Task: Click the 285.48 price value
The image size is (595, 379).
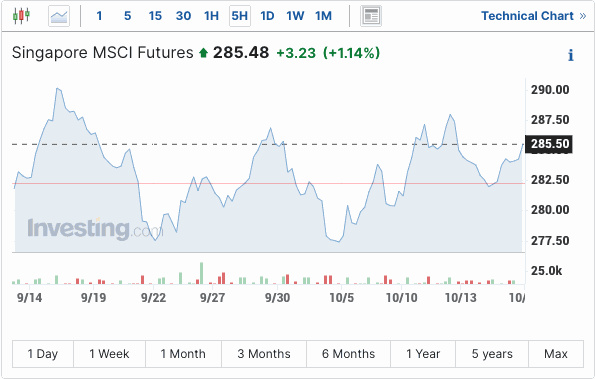Action: coord(241,53)
